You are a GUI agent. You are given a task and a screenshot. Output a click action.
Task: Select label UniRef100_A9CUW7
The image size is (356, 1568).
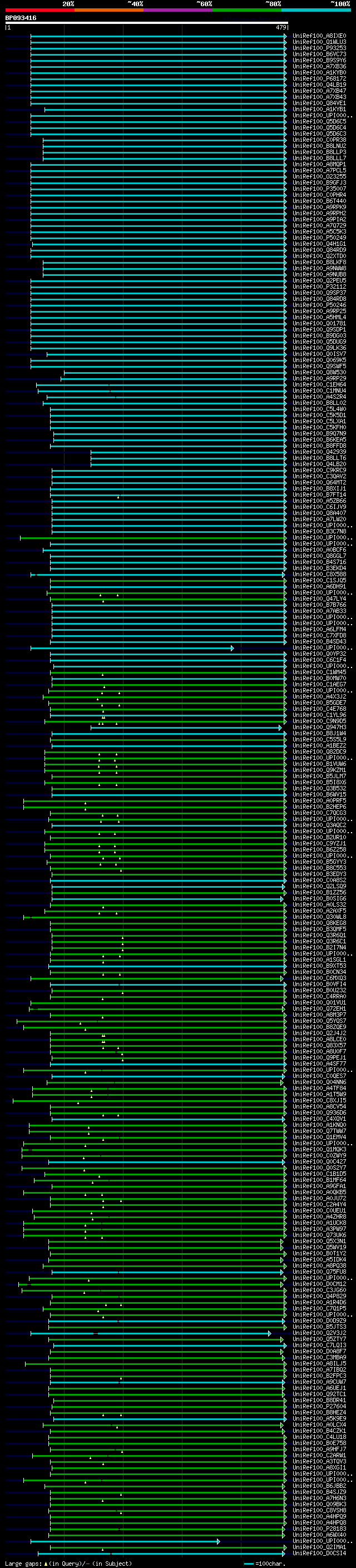click(319, 1382)
